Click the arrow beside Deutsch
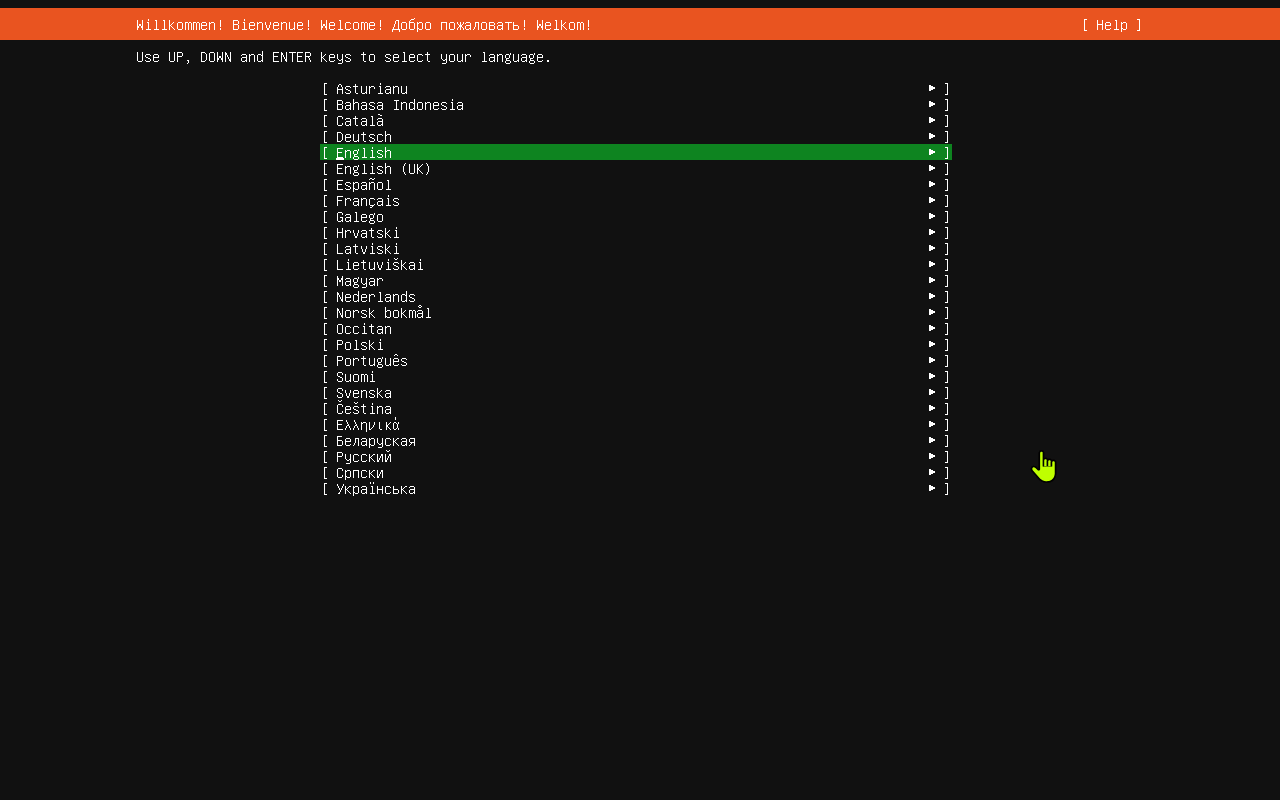Screen dimensions: 1280x800 [932, 136]
